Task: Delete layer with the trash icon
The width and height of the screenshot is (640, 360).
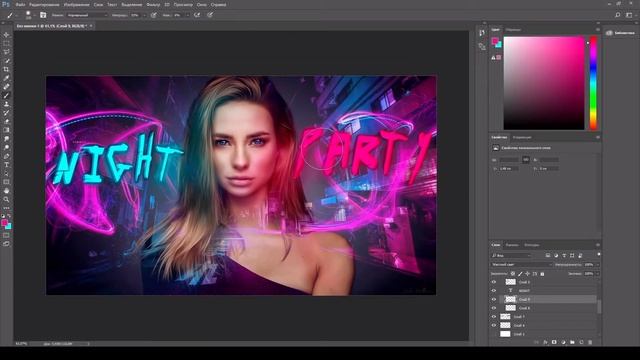Action: click(590, 342)
